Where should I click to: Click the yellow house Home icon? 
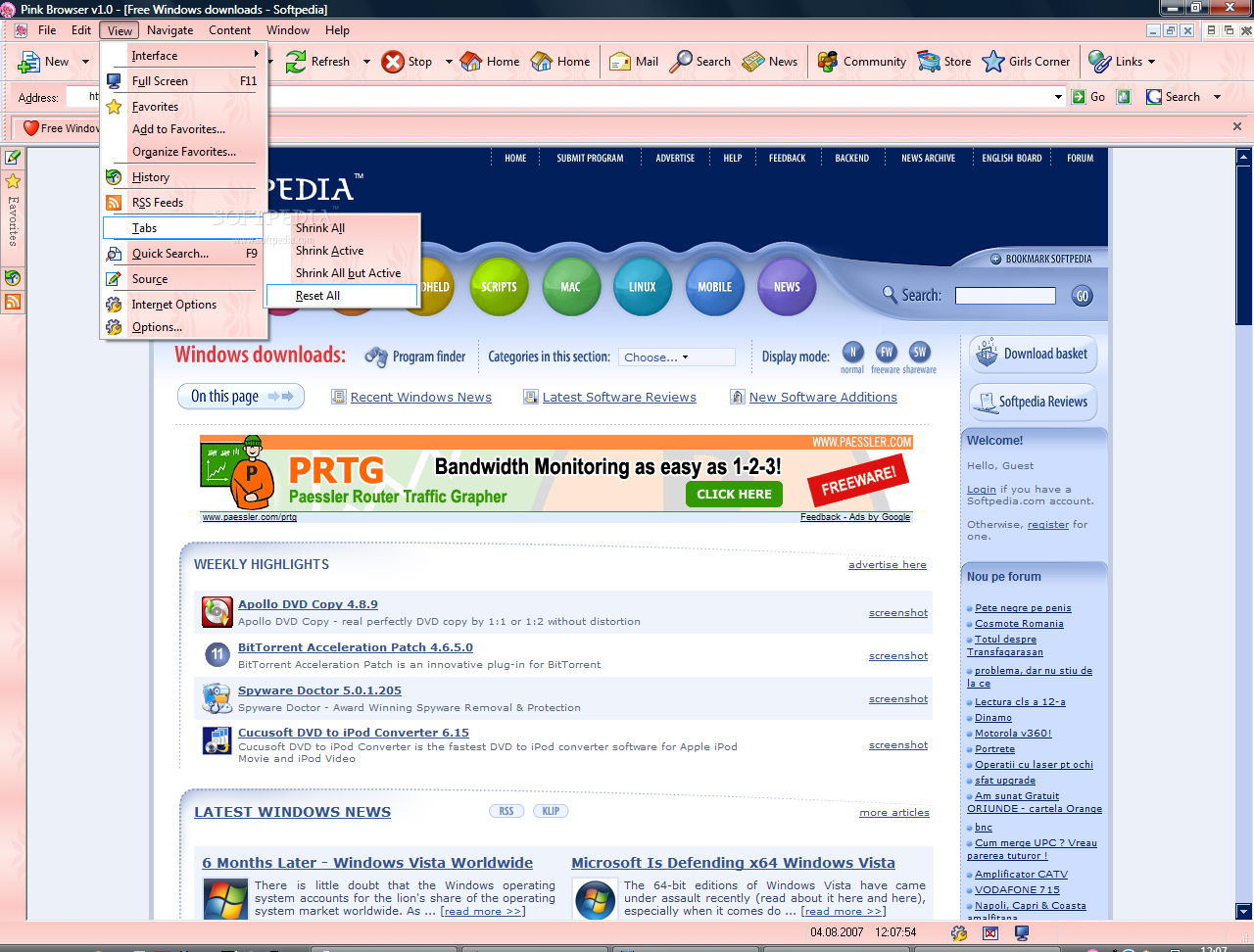pyautogui.click(x=542, y=62)
